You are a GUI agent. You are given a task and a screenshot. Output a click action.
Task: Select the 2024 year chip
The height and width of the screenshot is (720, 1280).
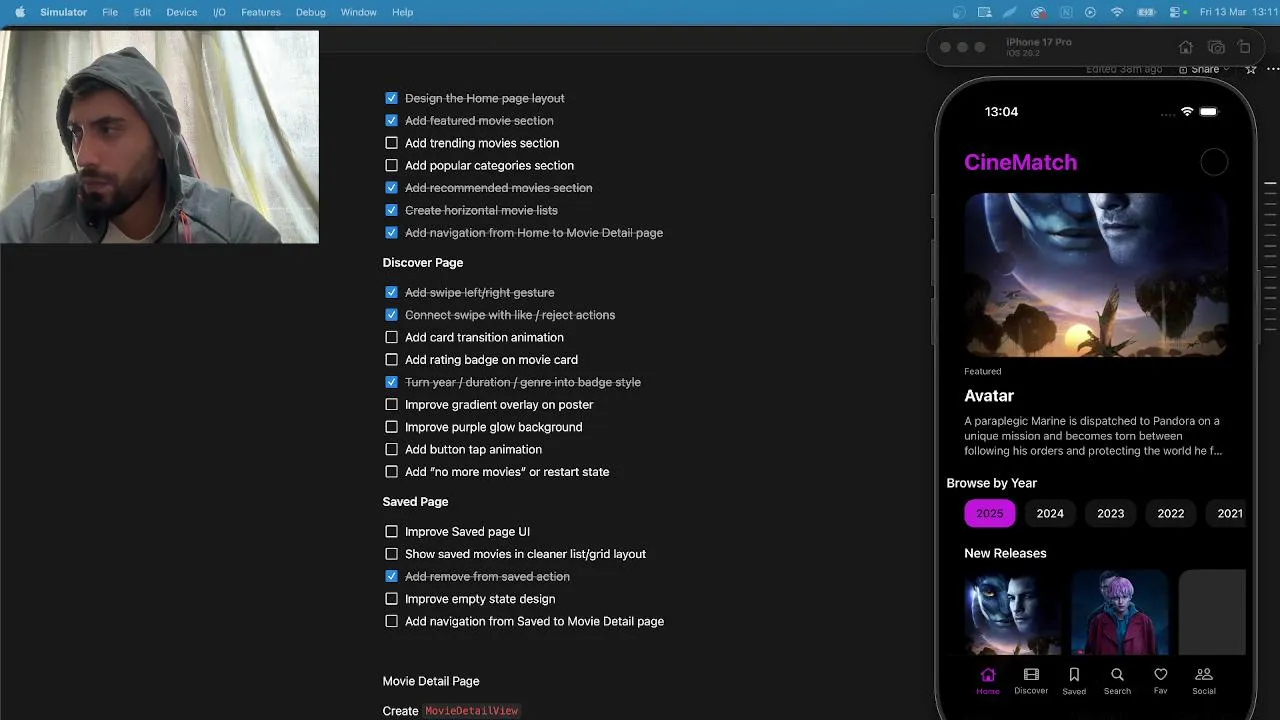(1050, 513)
